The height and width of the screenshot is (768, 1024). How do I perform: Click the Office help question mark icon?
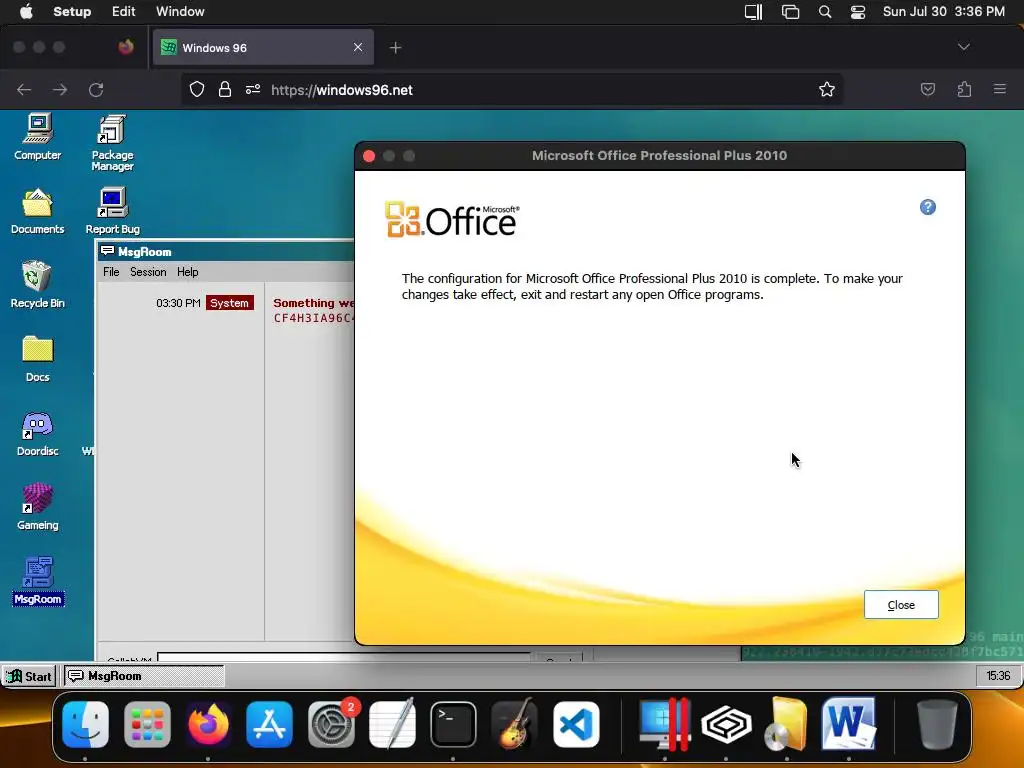coord(927,207)
